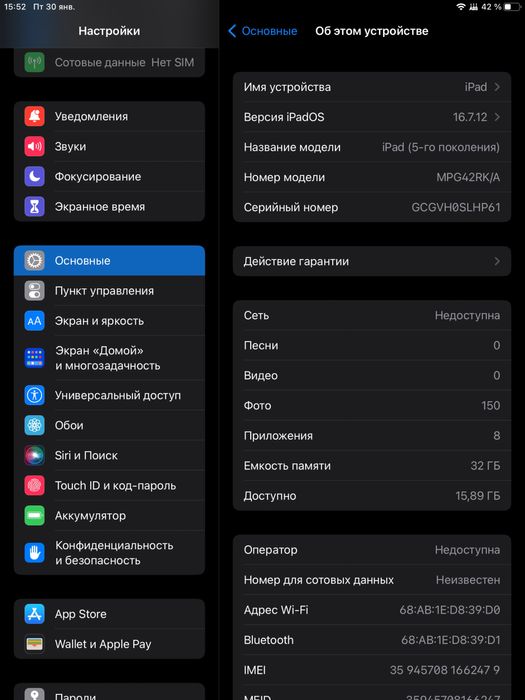Tap the Notifications bell icon

34,117
